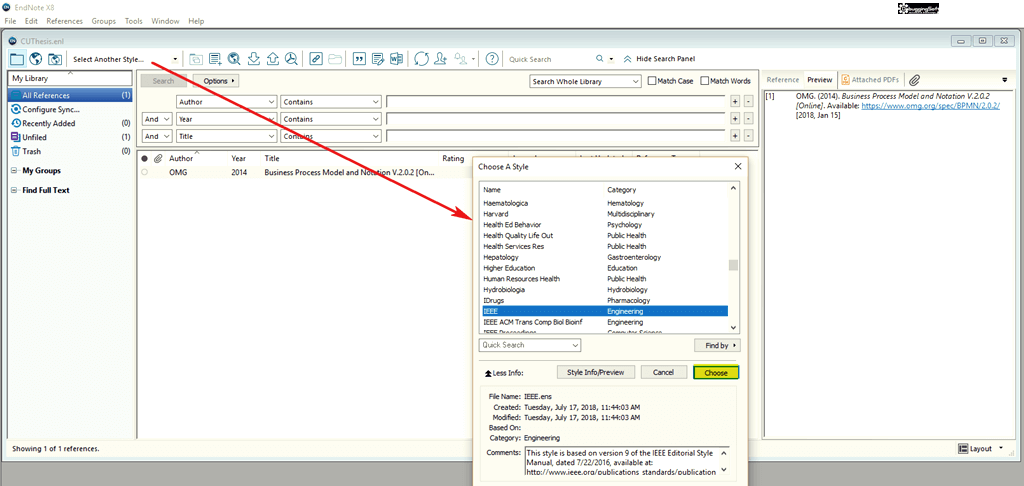Screen dimensions: 1024x486
Task: Open the Groups menu
Action: click(x=104, y=21)
